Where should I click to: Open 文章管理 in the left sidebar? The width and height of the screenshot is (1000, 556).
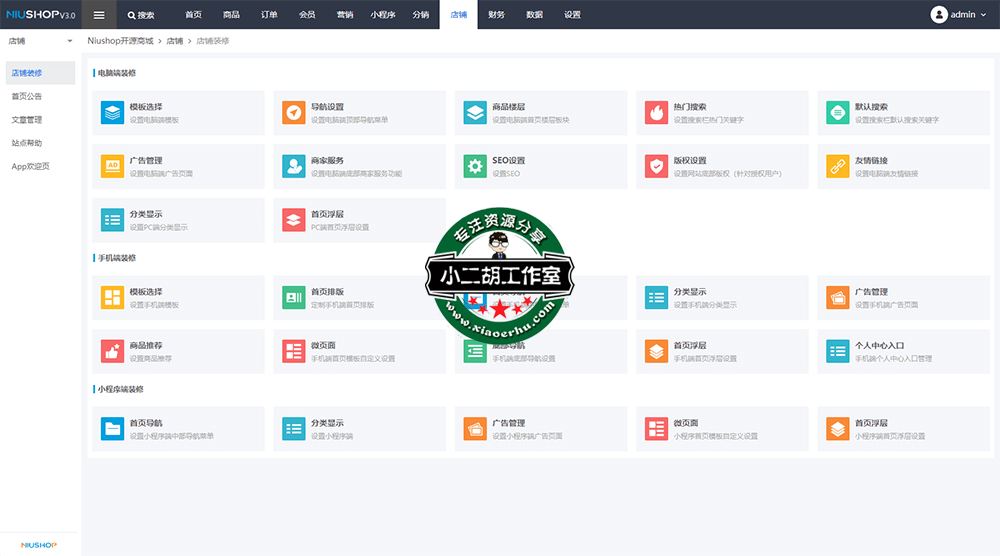[x=27, y=120]
